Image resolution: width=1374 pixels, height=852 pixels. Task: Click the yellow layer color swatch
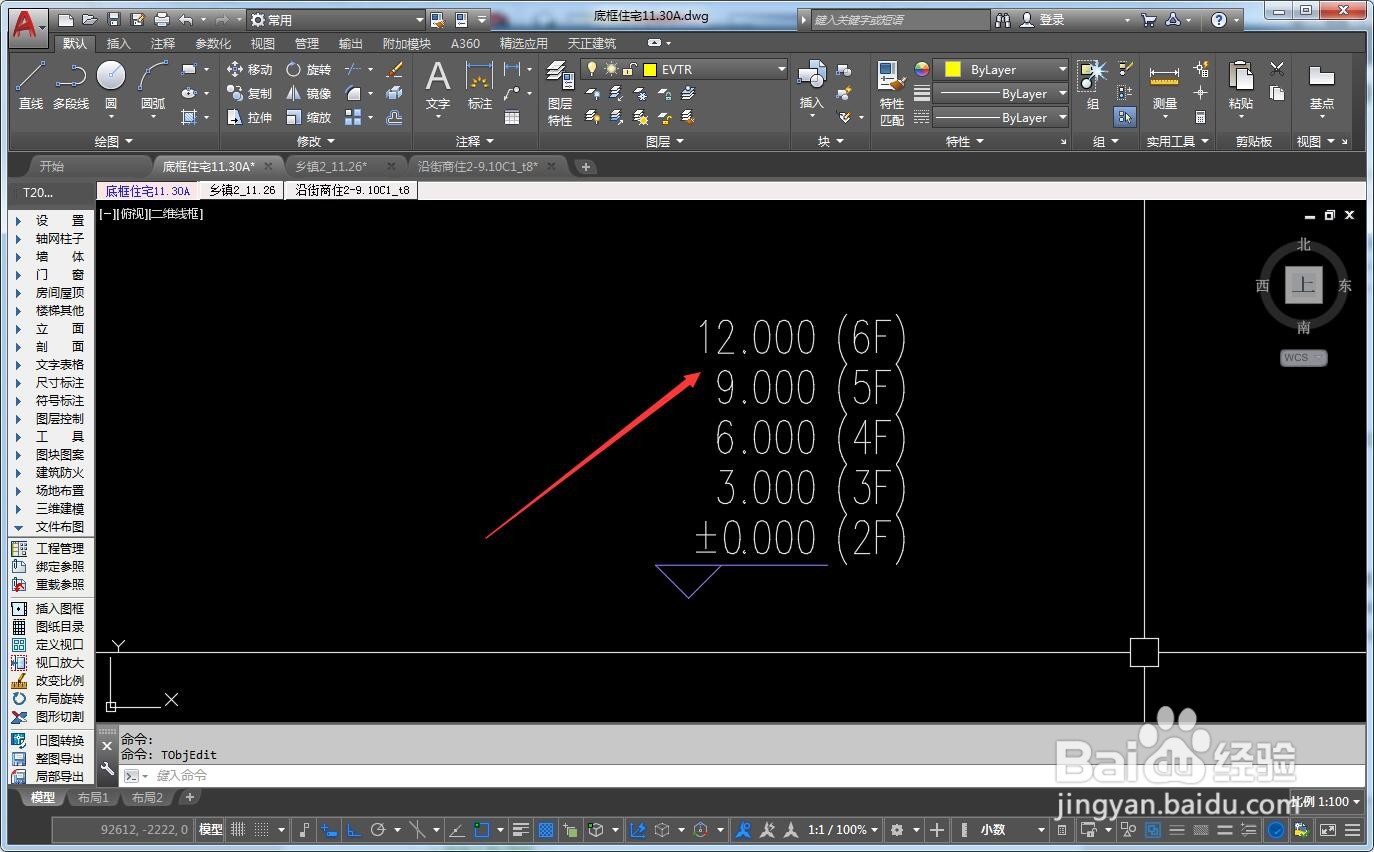click(x=650, y=69)
